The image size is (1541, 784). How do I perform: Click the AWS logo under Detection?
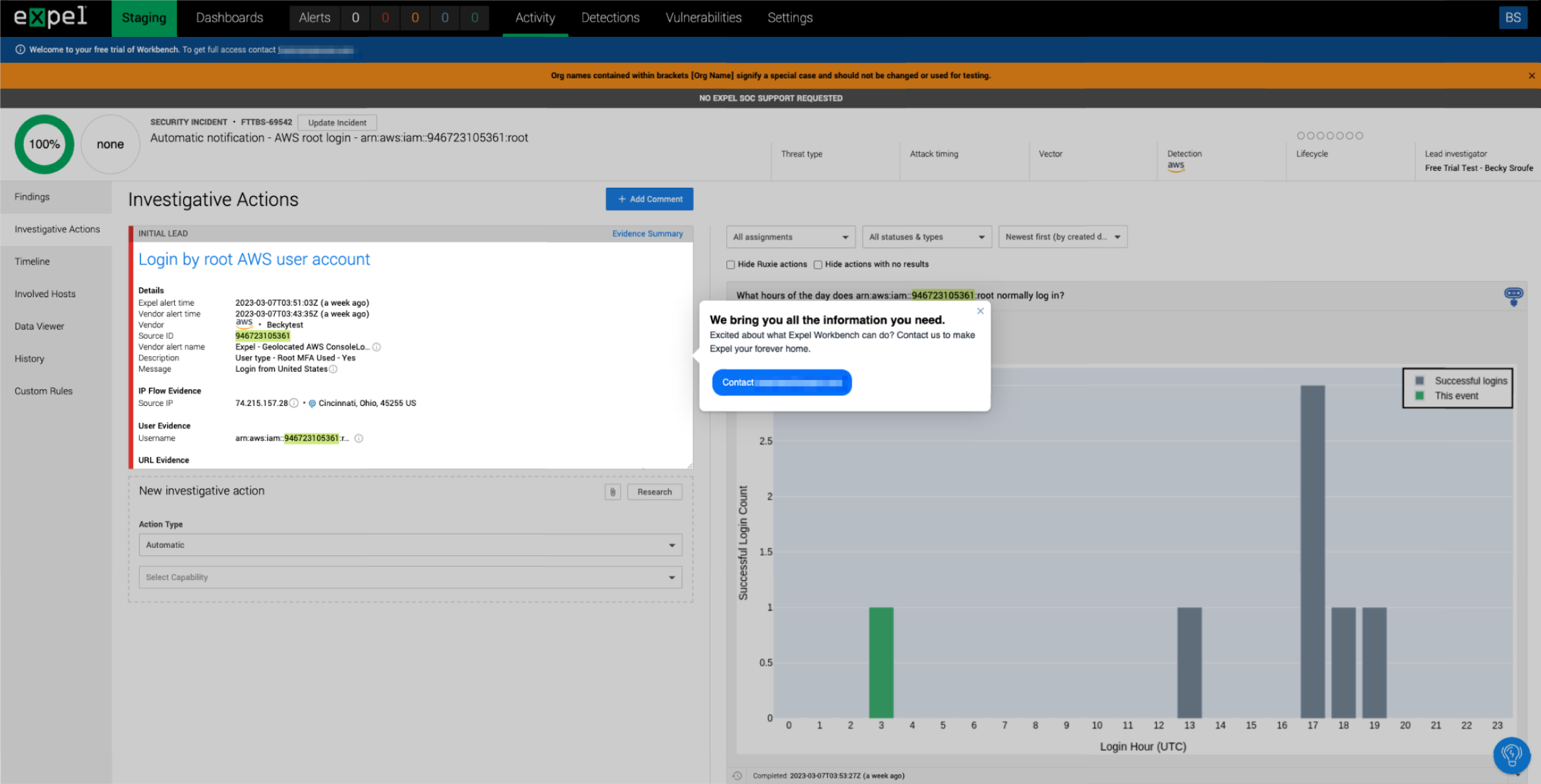[1176, 166]
